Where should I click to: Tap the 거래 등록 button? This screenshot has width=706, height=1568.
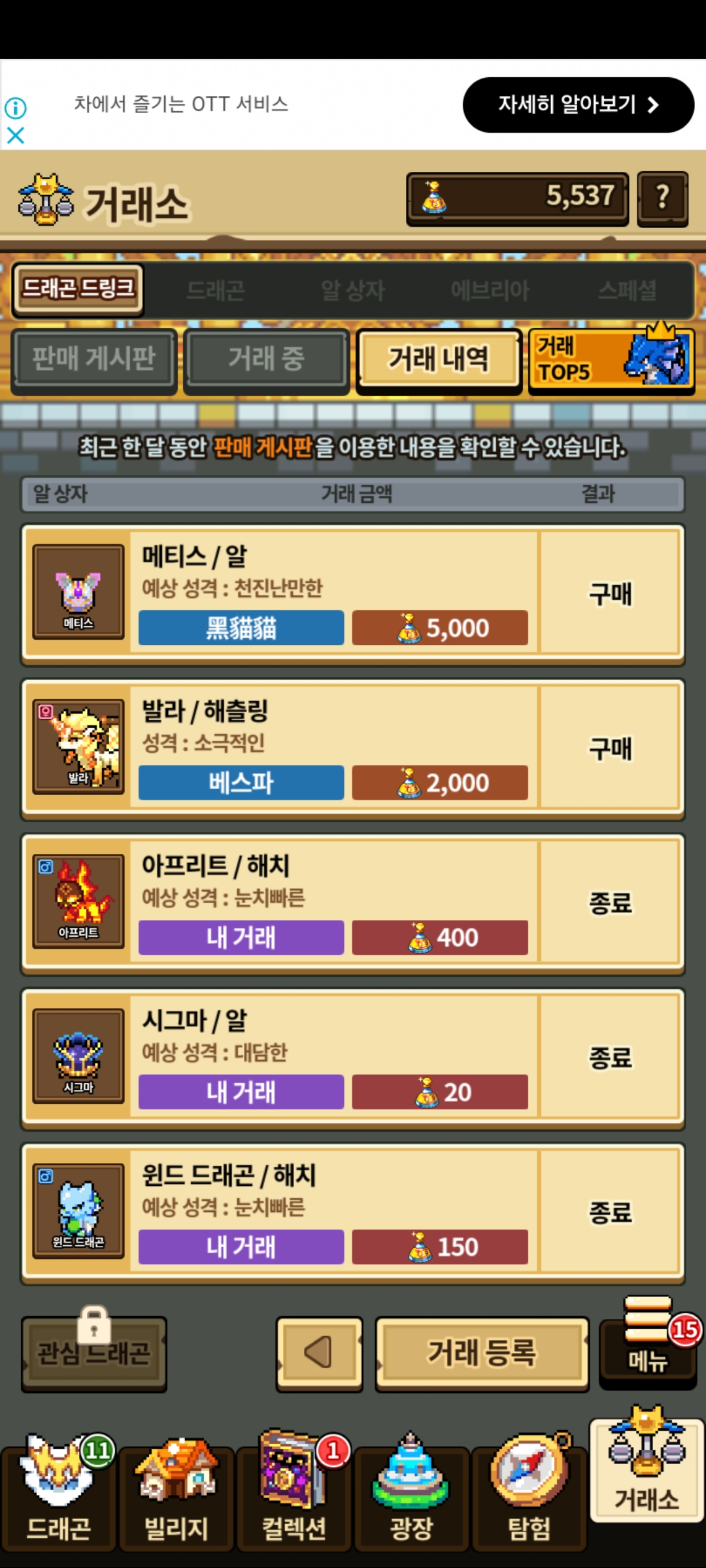(x=482, y=1352)
